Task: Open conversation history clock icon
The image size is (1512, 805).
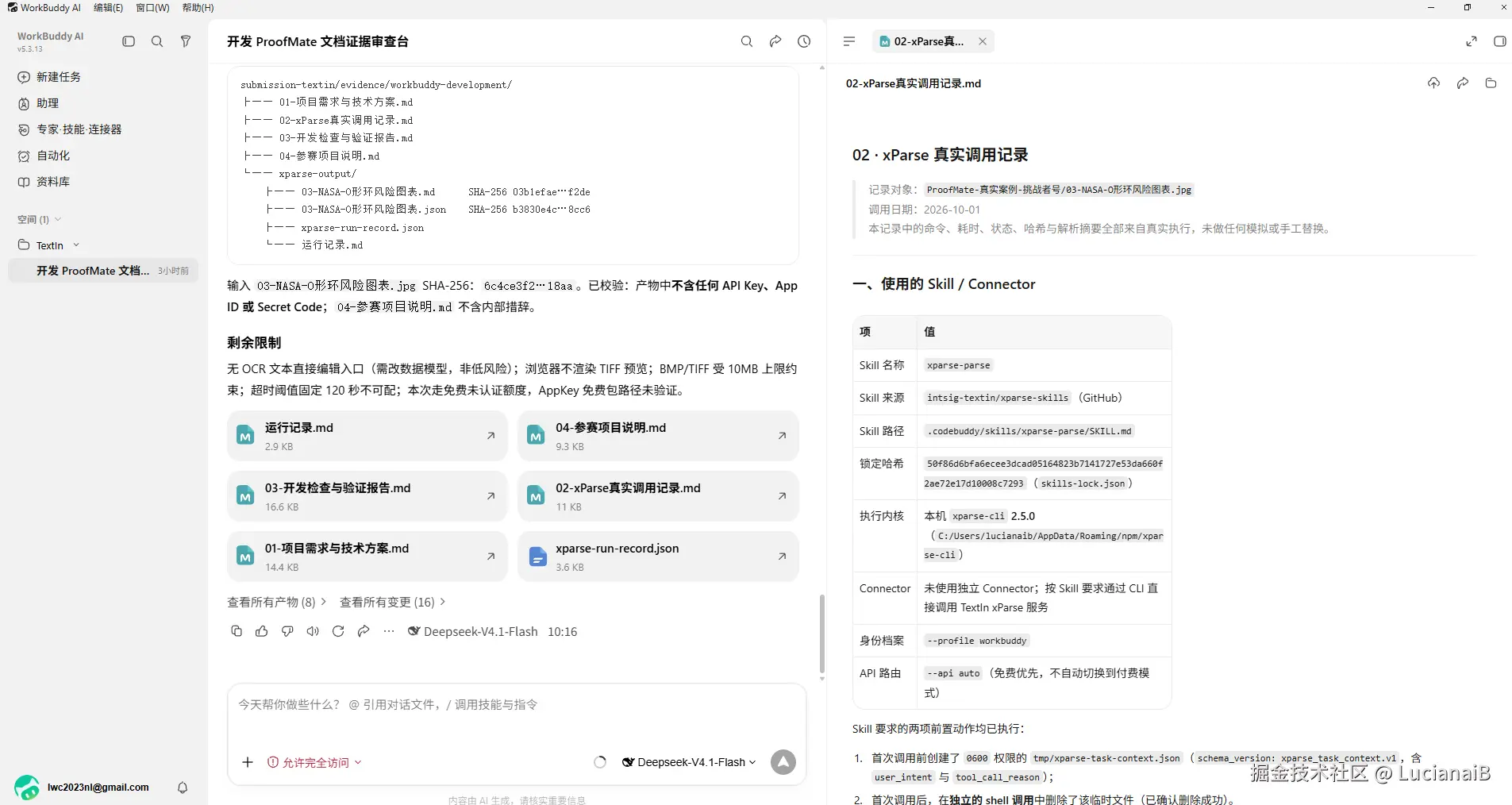Action: (804, 41)
